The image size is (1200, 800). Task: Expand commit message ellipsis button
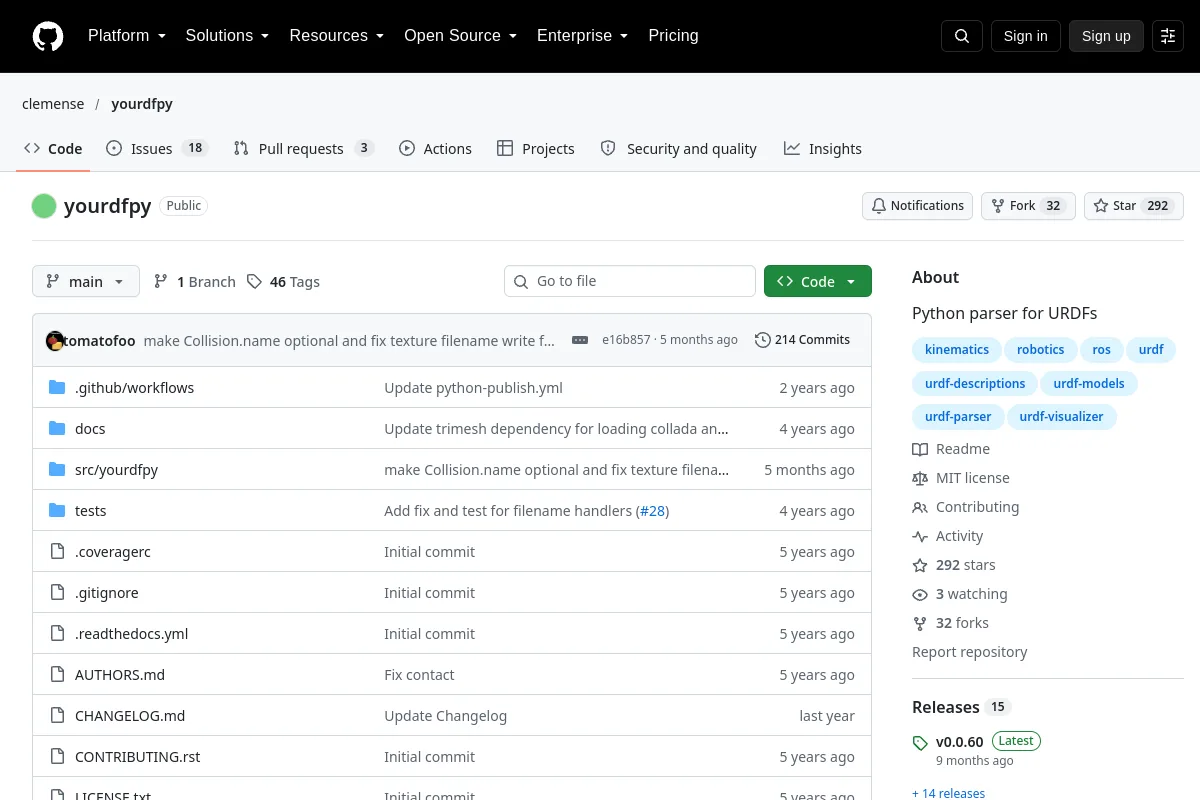580,340
